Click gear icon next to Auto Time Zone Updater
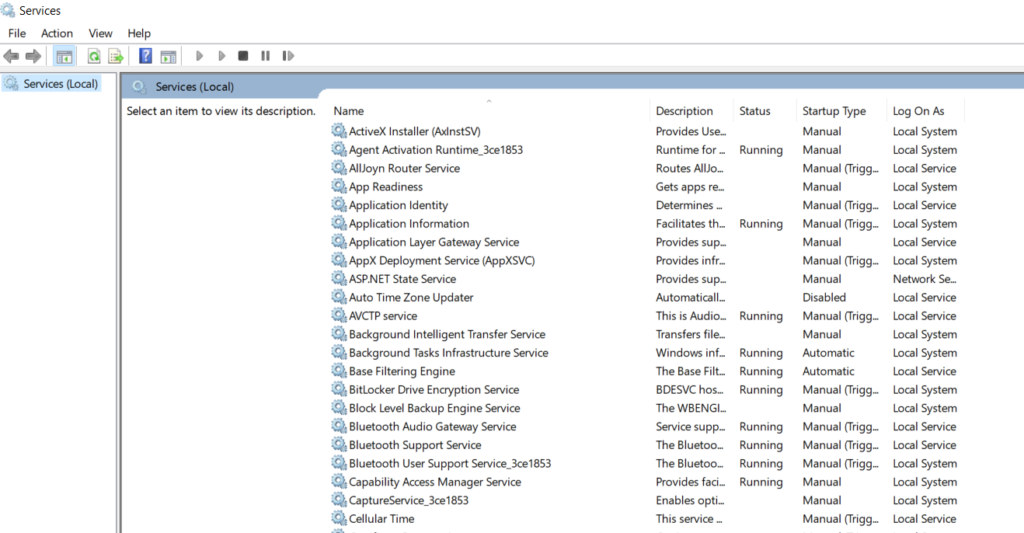The width and height of the screenshot is (1024, 533). point(338,297)
